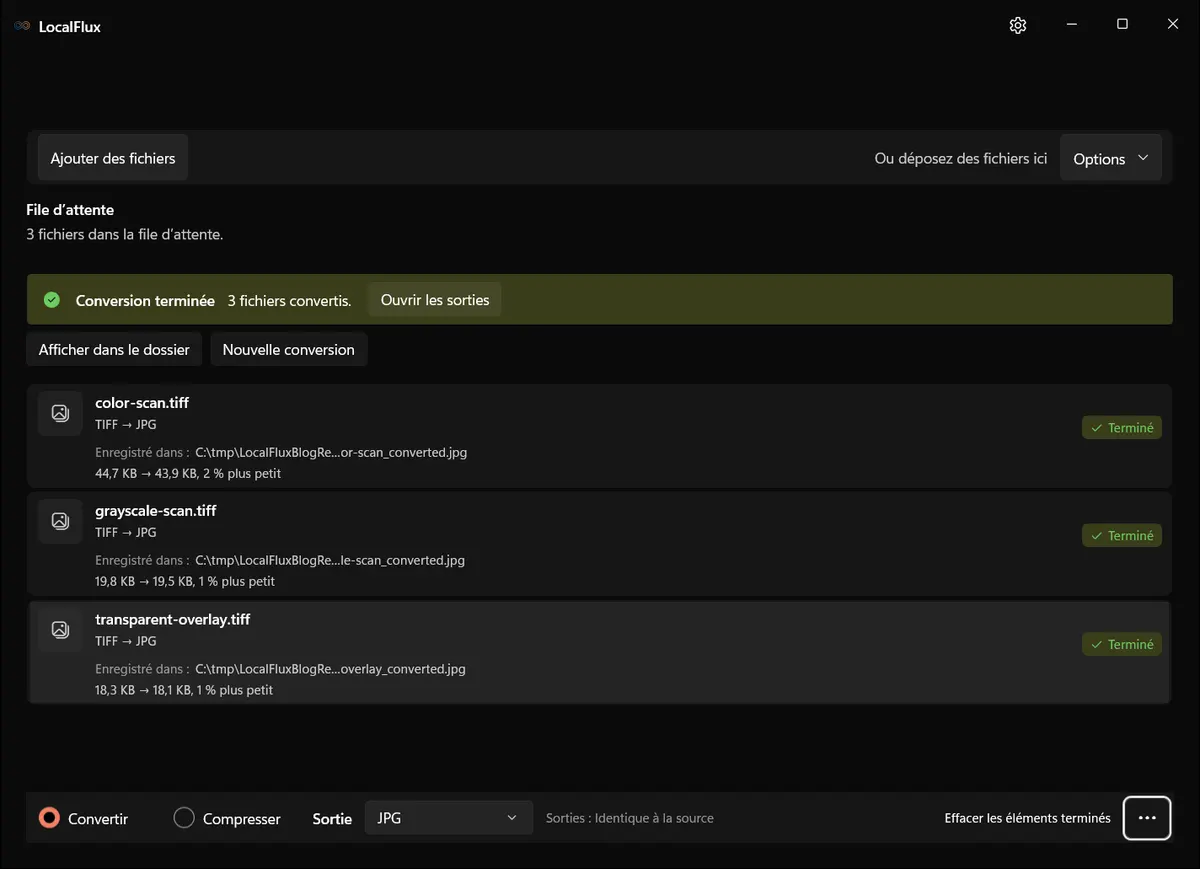Click the Conversion terminée status text
Screen dimensions: 1200x869
(145, 300)
